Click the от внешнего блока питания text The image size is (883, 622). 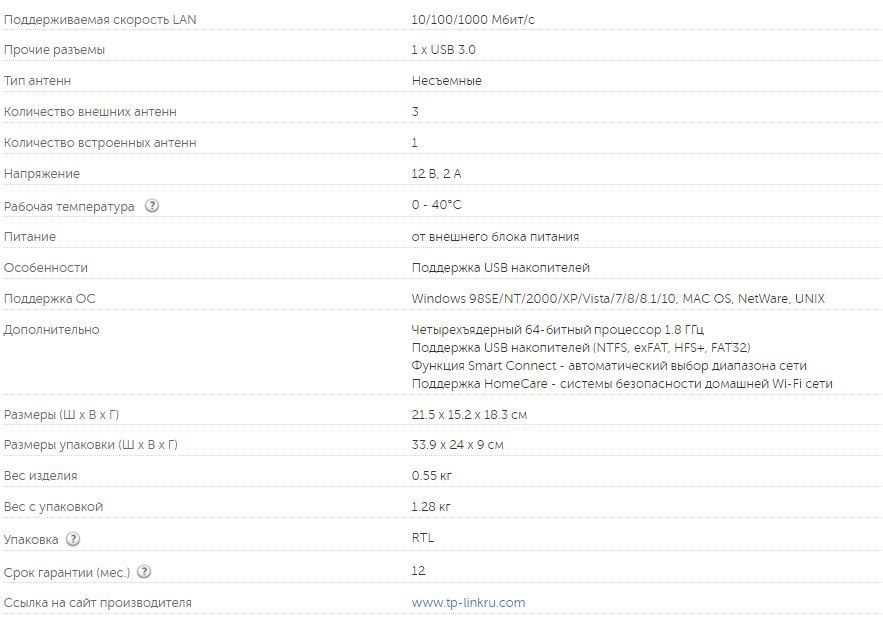(x=495, y=237)
